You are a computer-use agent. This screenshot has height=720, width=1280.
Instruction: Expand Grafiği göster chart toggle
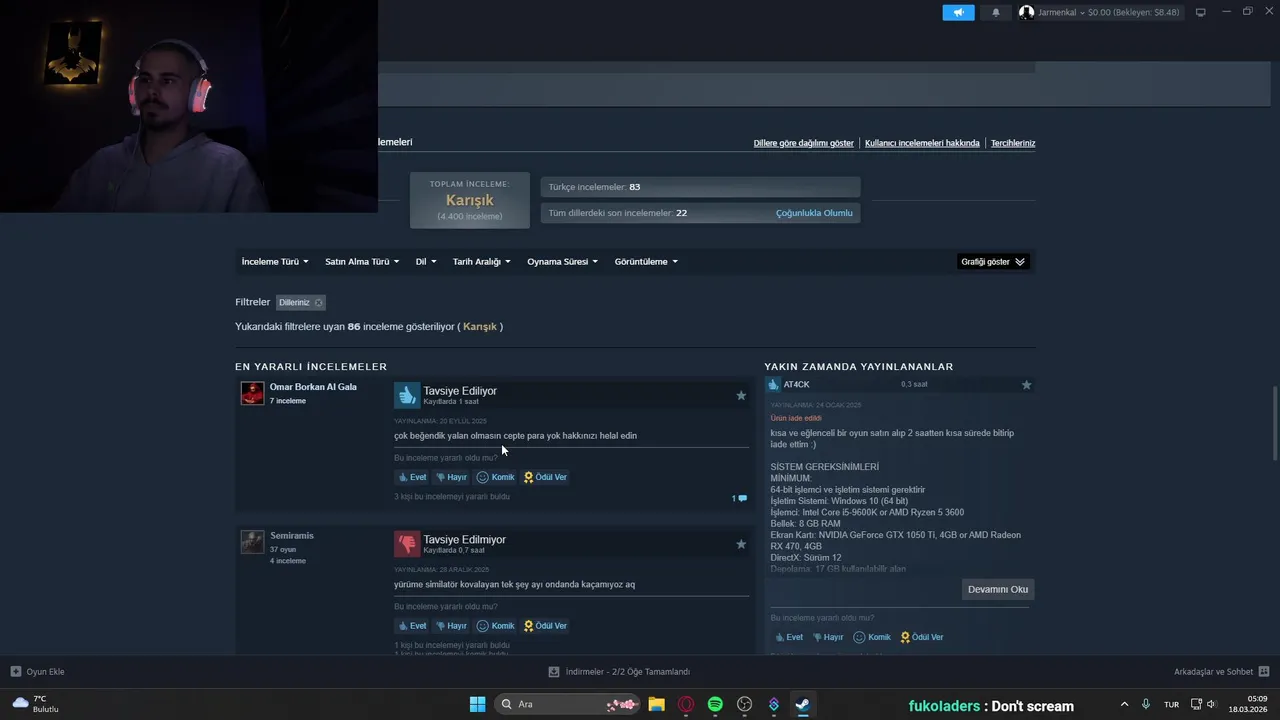click(993, 262)
